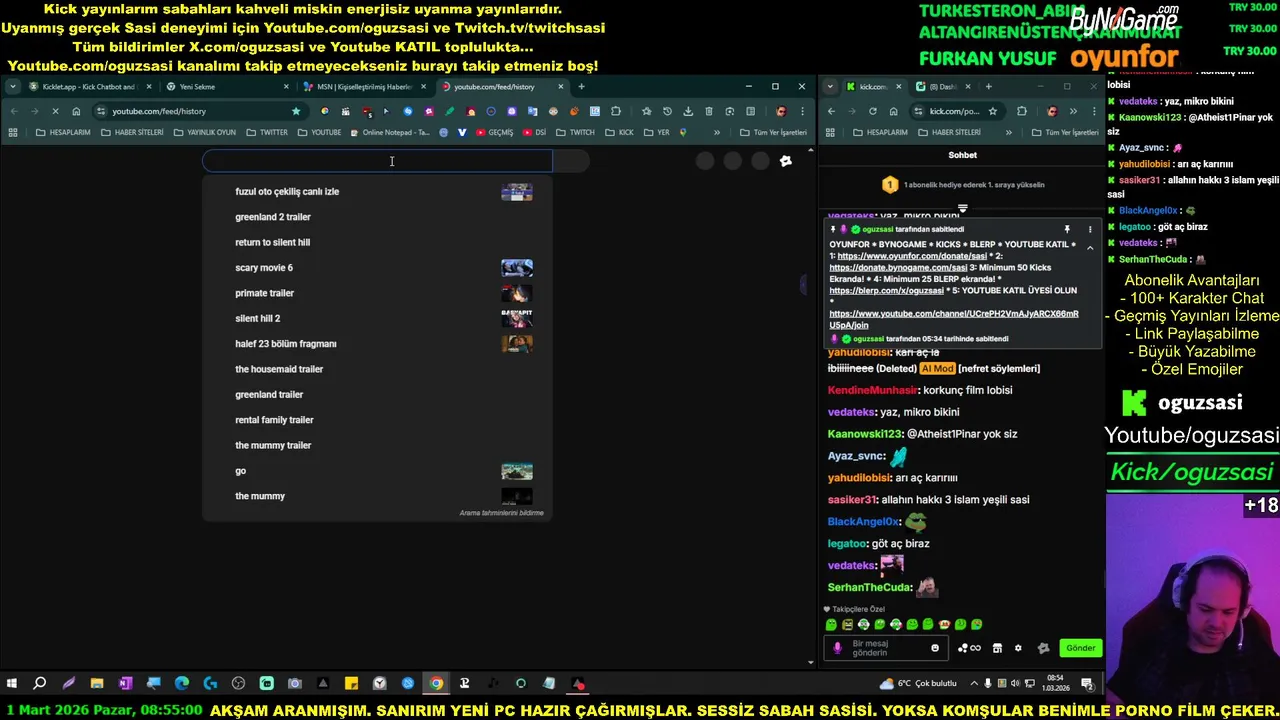Select suggestion halef 23 bölüm fragmanı
Screen dimensions: 1280x720
[377, 344]
